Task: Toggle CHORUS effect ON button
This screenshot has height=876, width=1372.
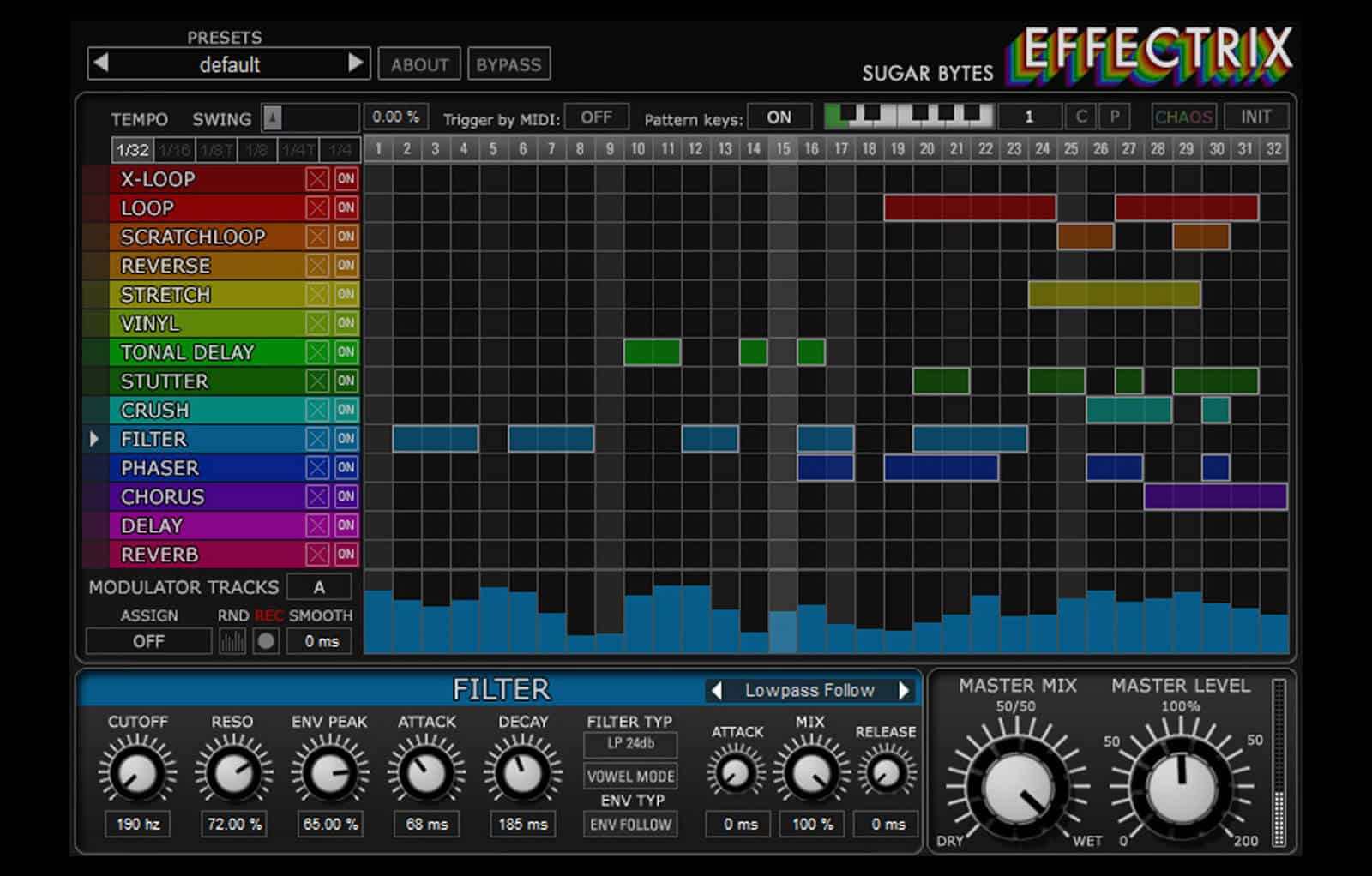Action: (346, 496)
